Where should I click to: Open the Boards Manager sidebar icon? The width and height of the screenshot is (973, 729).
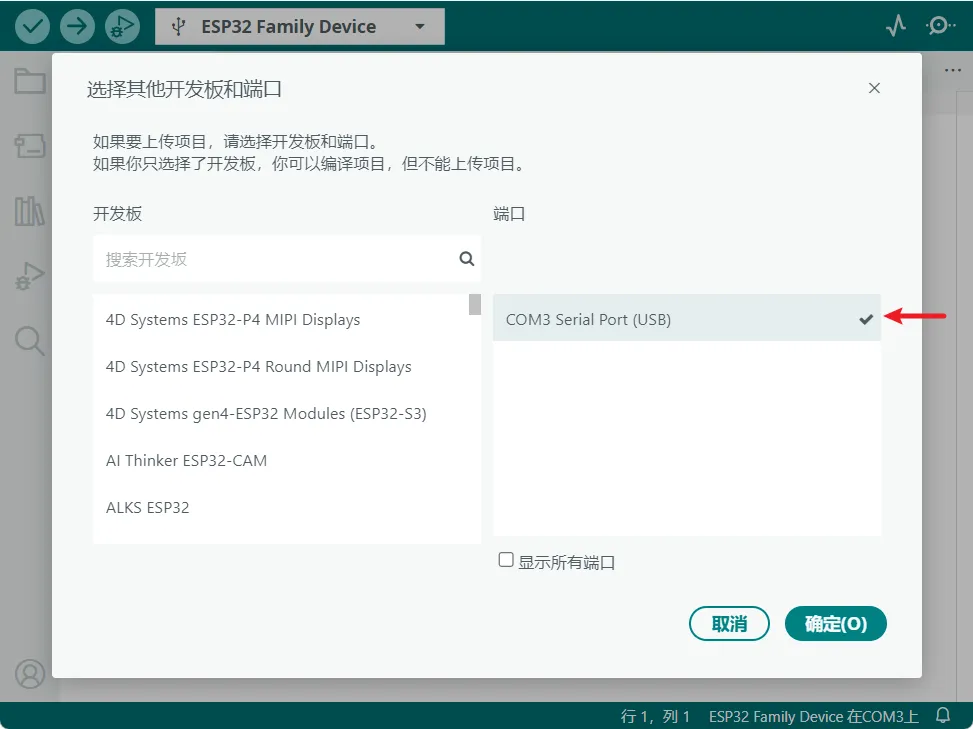tap(29, 146)
